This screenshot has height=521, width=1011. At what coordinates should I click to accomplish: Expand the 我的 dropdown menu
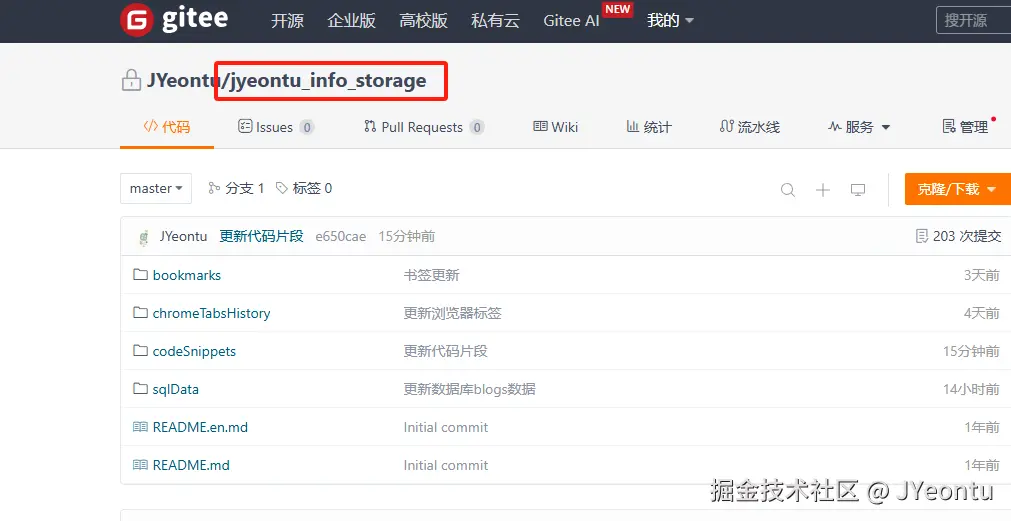[x=671, y=21]
